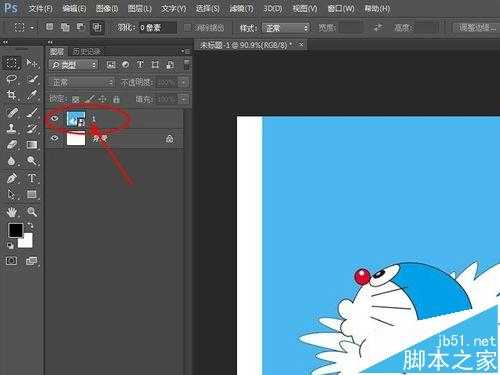Filter layers by adjustment layers icon

tap(125, 65)
